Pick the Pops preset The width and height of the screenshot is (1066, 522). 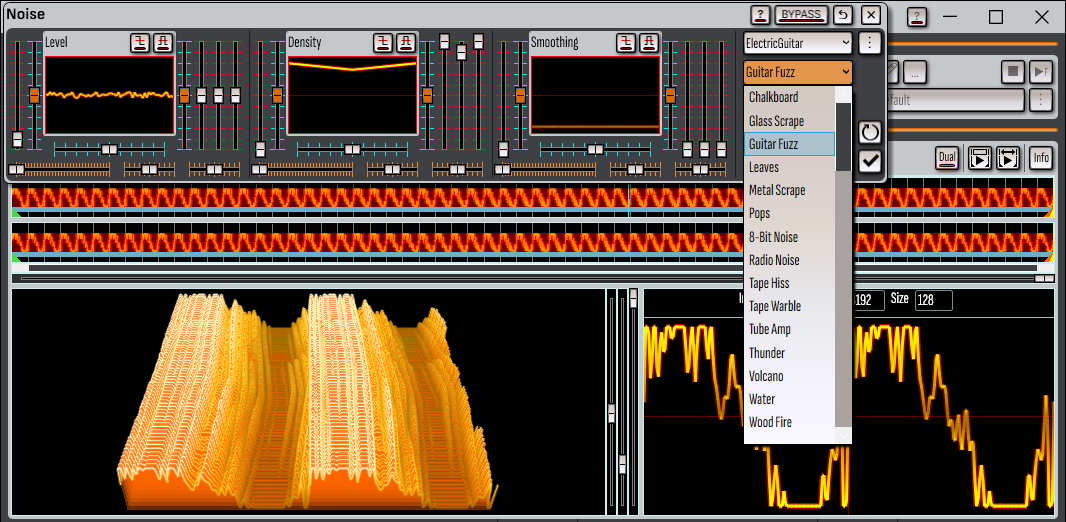(789, 213)
